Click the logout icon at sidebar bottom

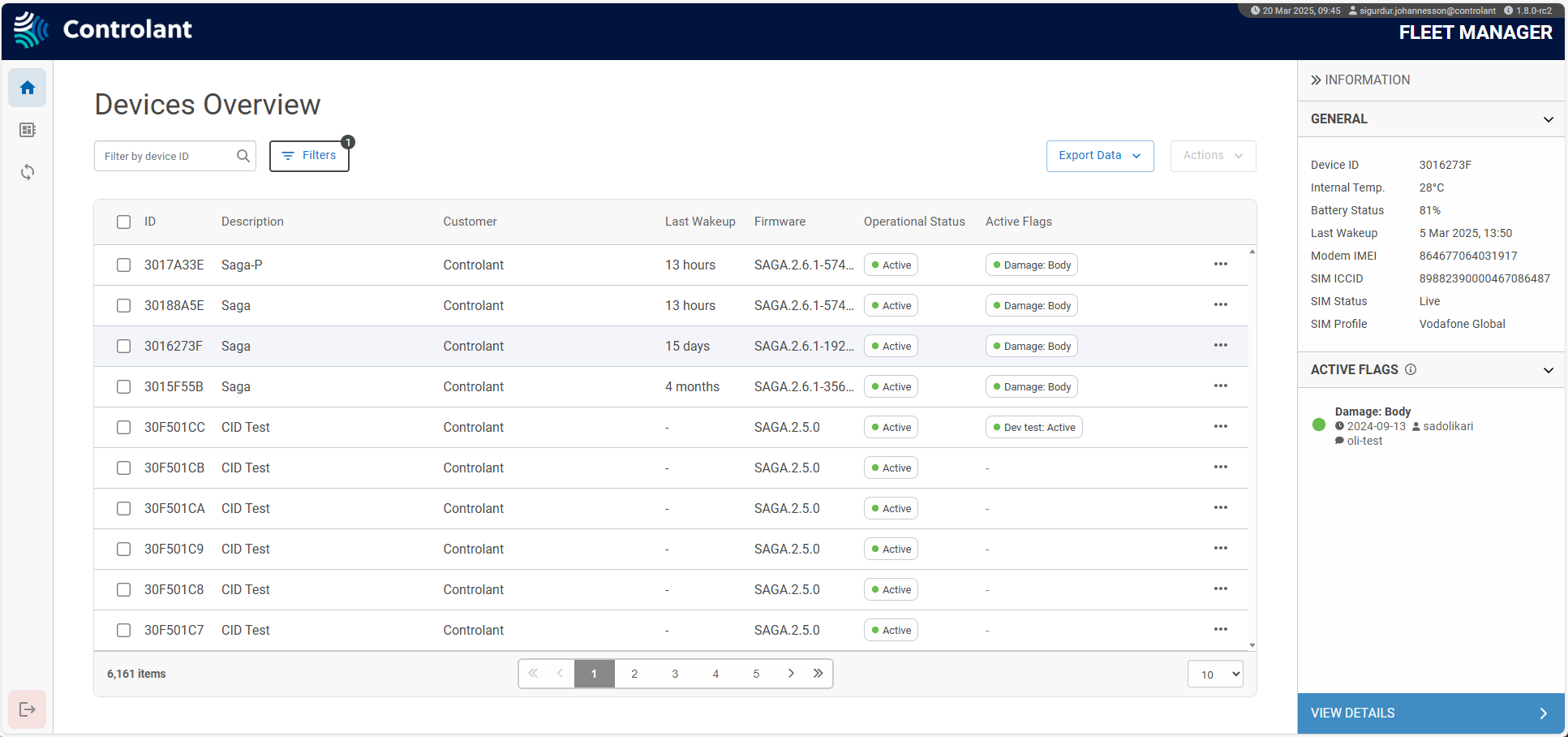(28, 709)
